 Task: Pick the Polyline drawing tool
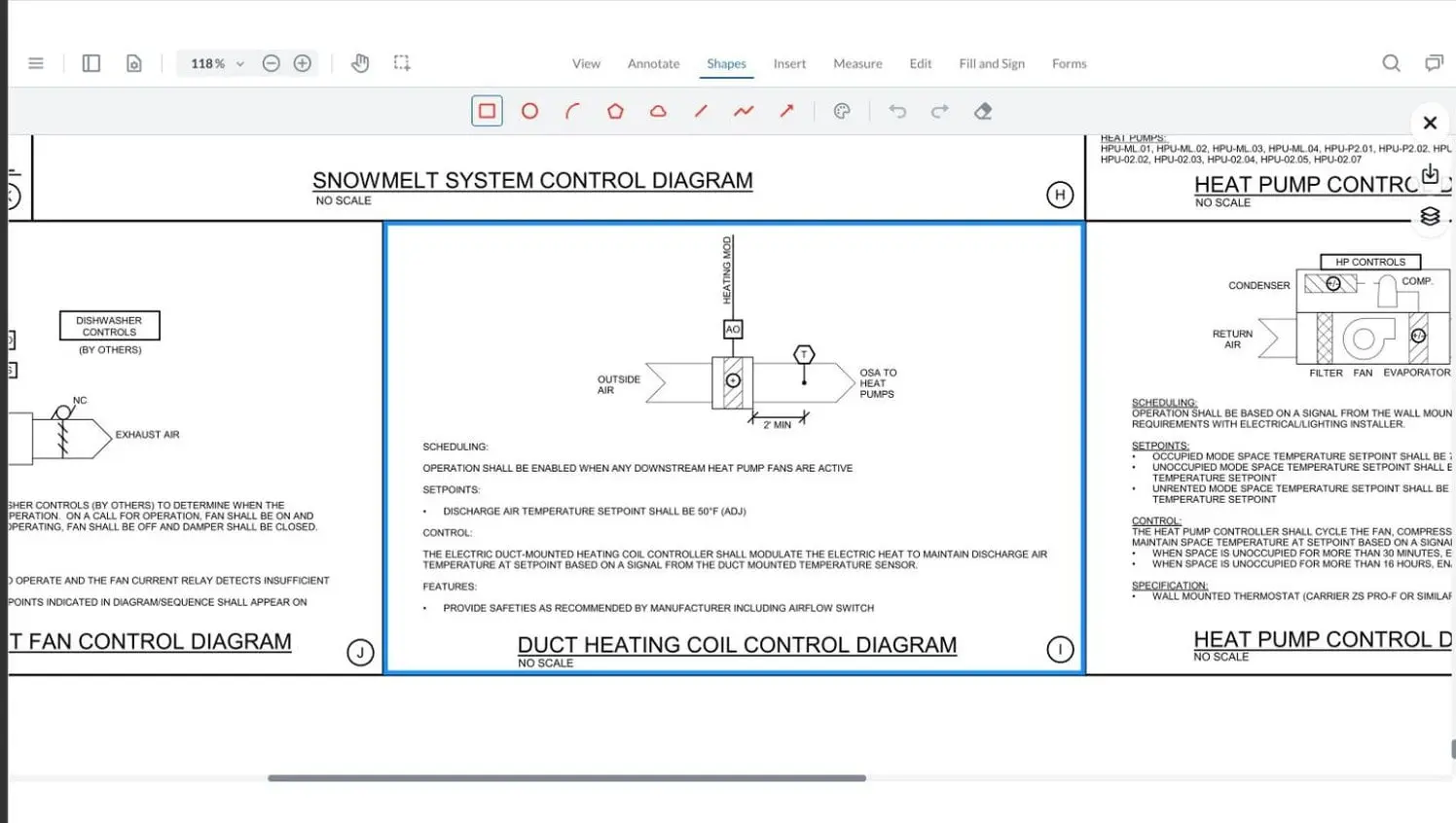point(744,111)
